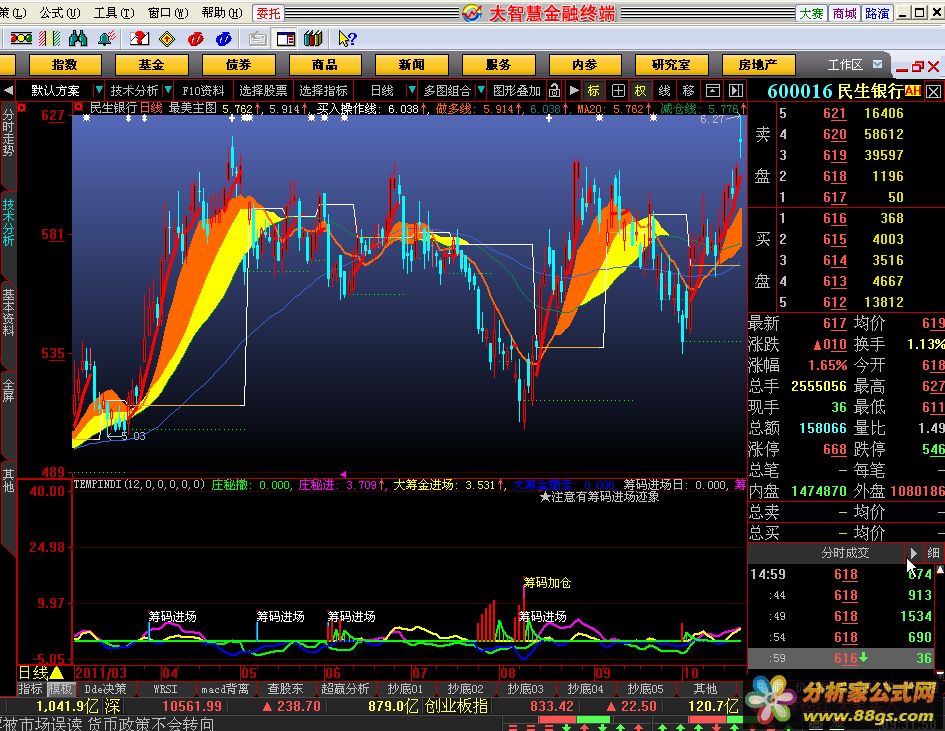Viewport: 945px width, 731px height.
Task: Click the 细 detail button
Action: (x=934, y=553)
